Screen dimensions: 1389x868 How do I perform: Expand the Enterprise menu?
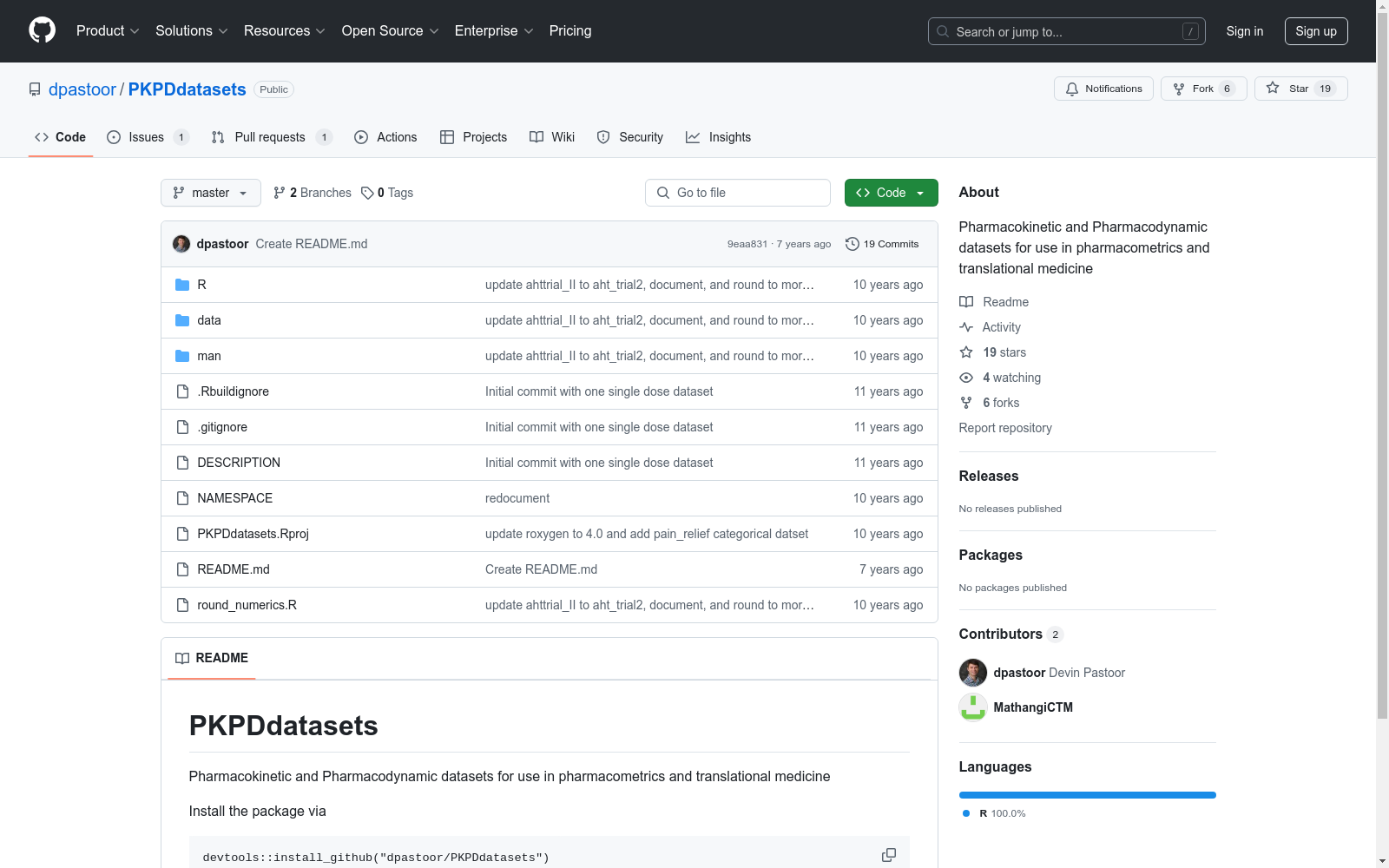point(494,31)
